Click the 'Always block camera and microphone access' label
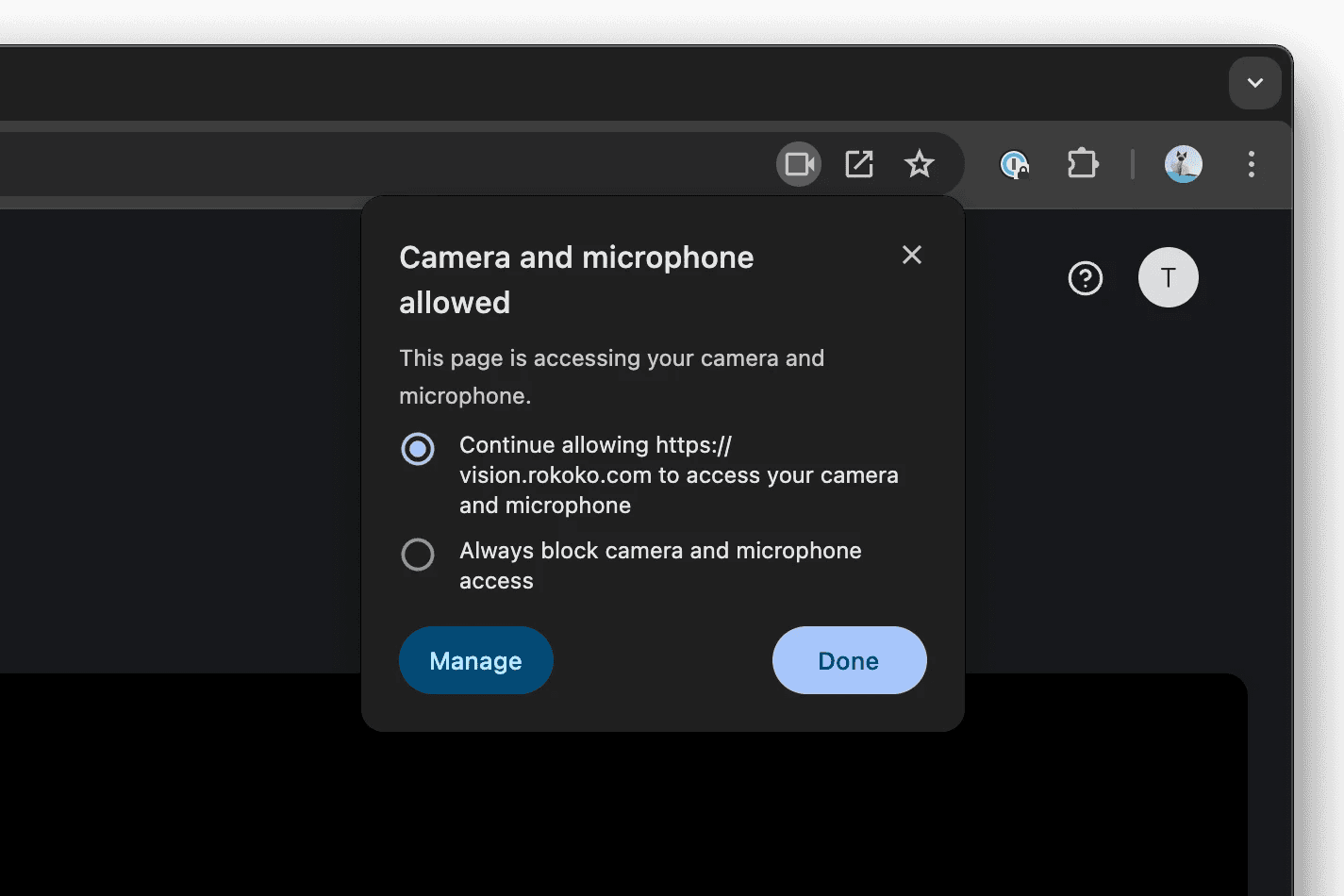This screenshot has width=1344, height=896. 660,565
